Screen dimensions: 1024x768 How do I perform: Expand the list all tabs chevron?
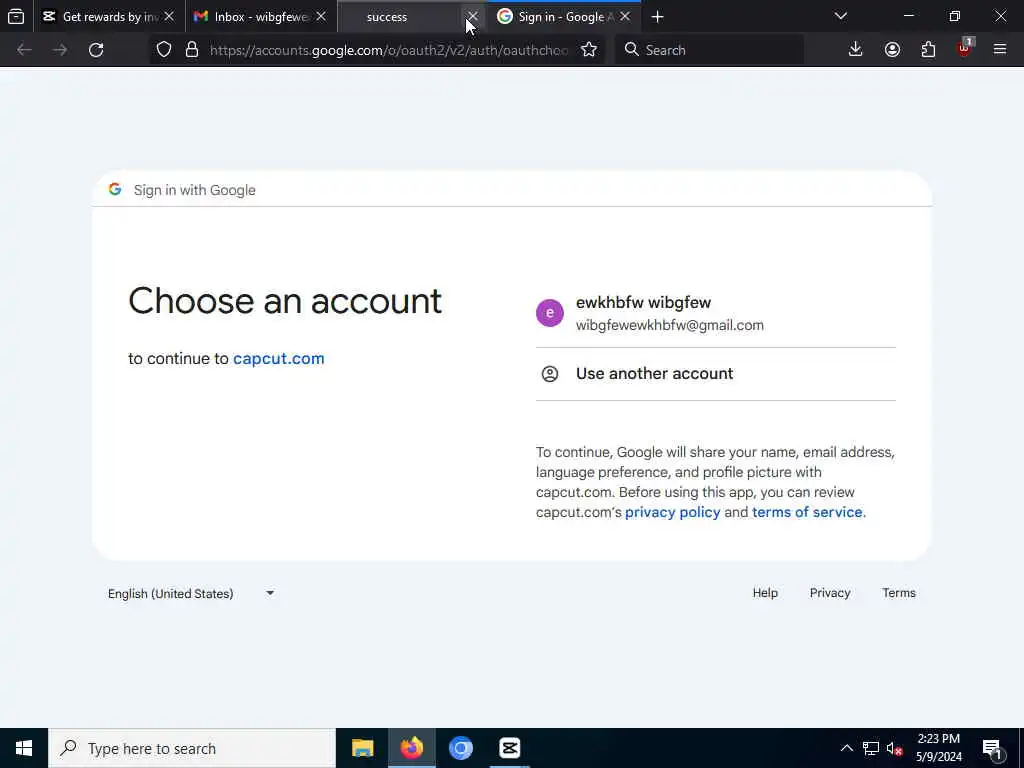(x=840, y=16)
